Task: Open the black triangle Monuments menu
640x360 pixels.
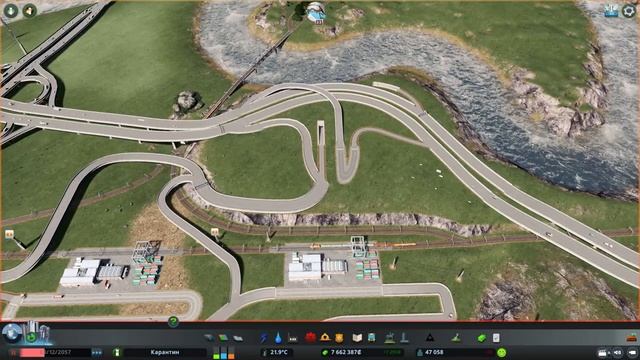Action: [x=430, y=338]
